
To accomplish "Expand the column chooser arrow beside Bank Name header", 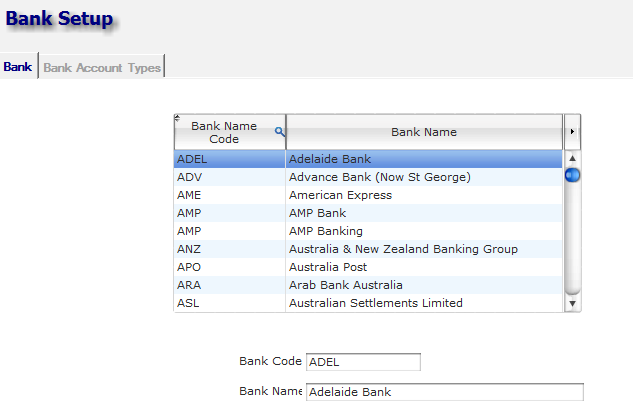I will point(572,132).
